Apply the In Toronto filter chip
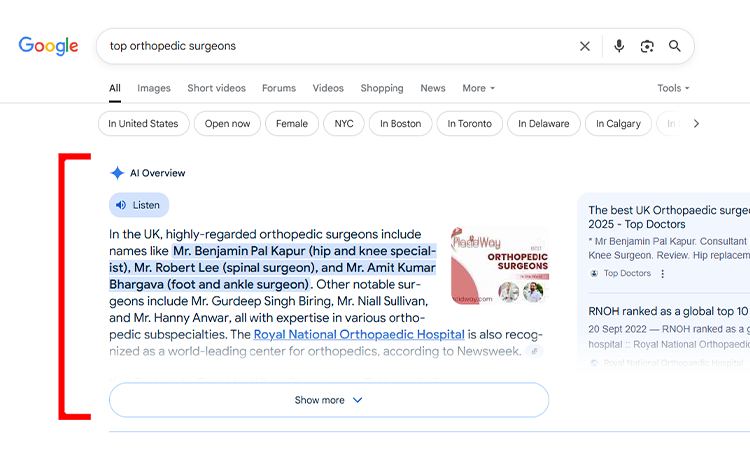Image resolution: width=750 pixels, height=450 pixels. [469, 123]
